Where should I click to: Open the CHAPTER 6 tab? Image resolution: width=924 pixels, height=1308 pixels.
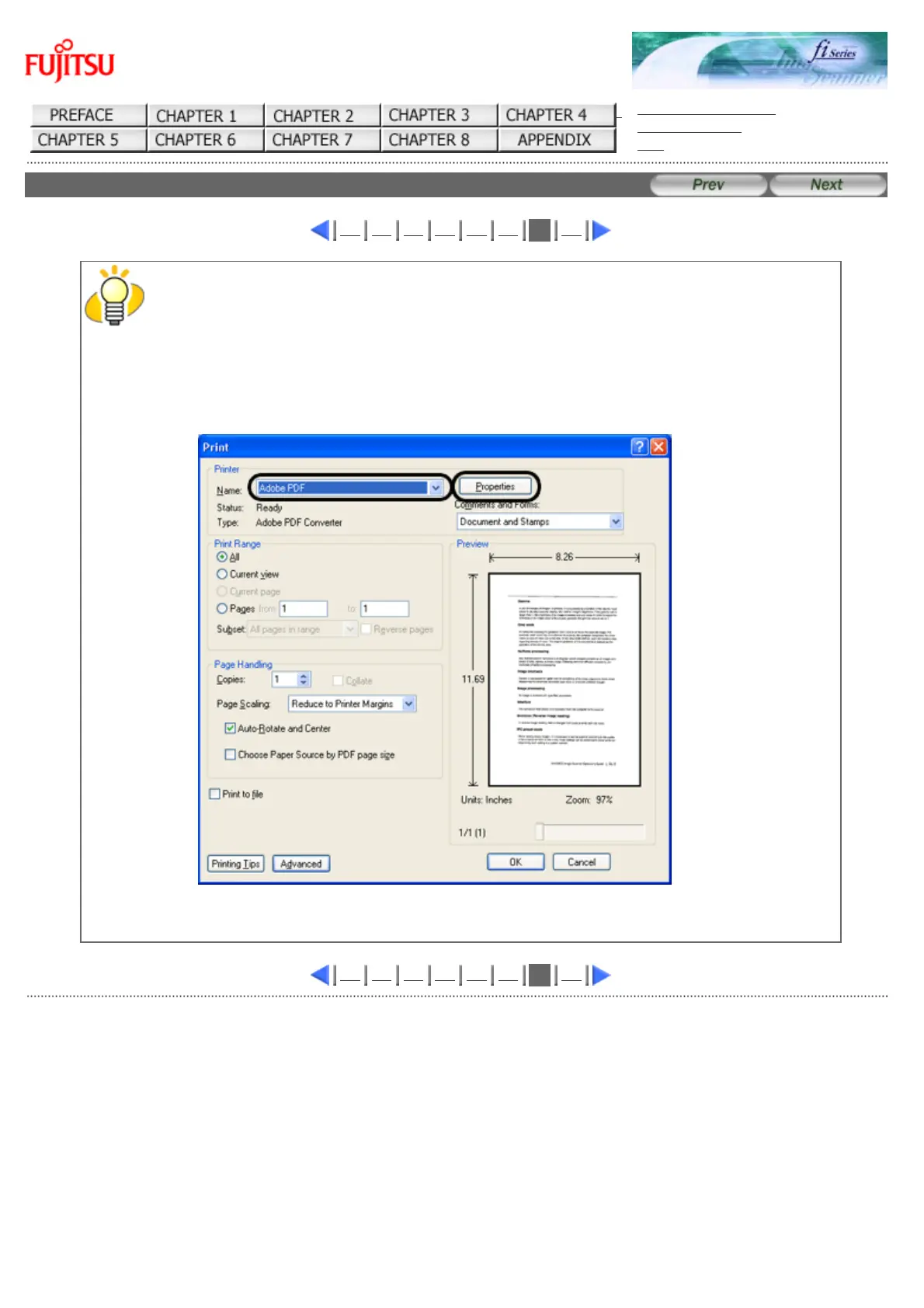pos(205,140)
